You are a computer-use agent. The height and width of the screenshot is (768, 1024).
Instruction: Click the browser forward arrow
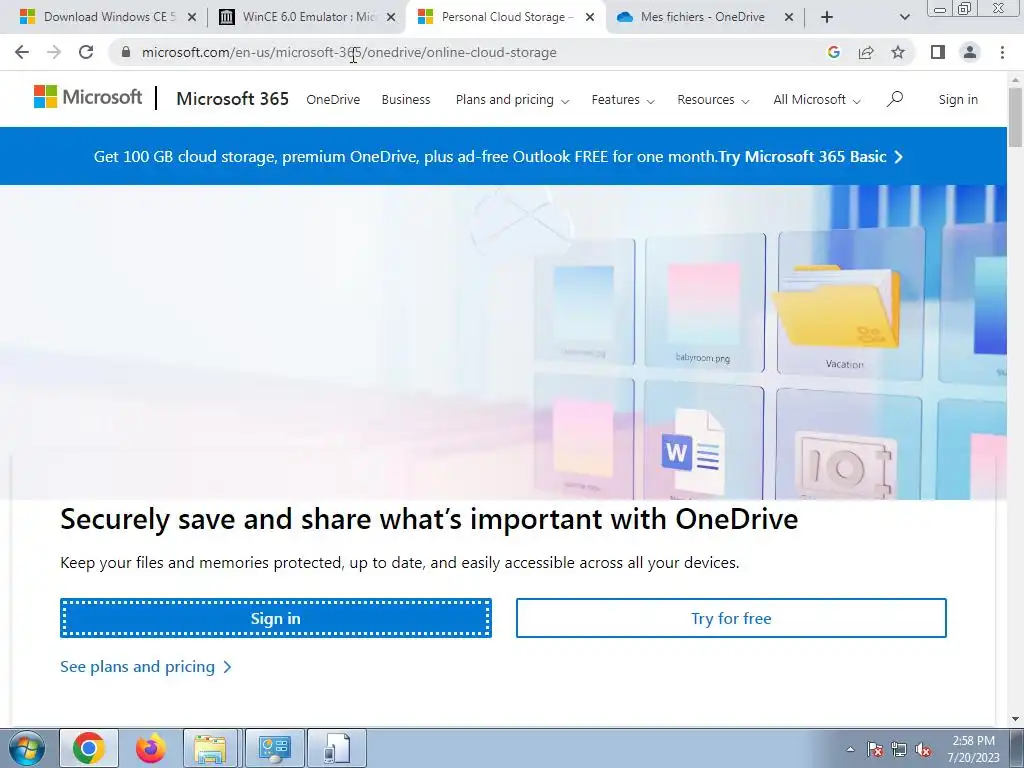(54, 52)
